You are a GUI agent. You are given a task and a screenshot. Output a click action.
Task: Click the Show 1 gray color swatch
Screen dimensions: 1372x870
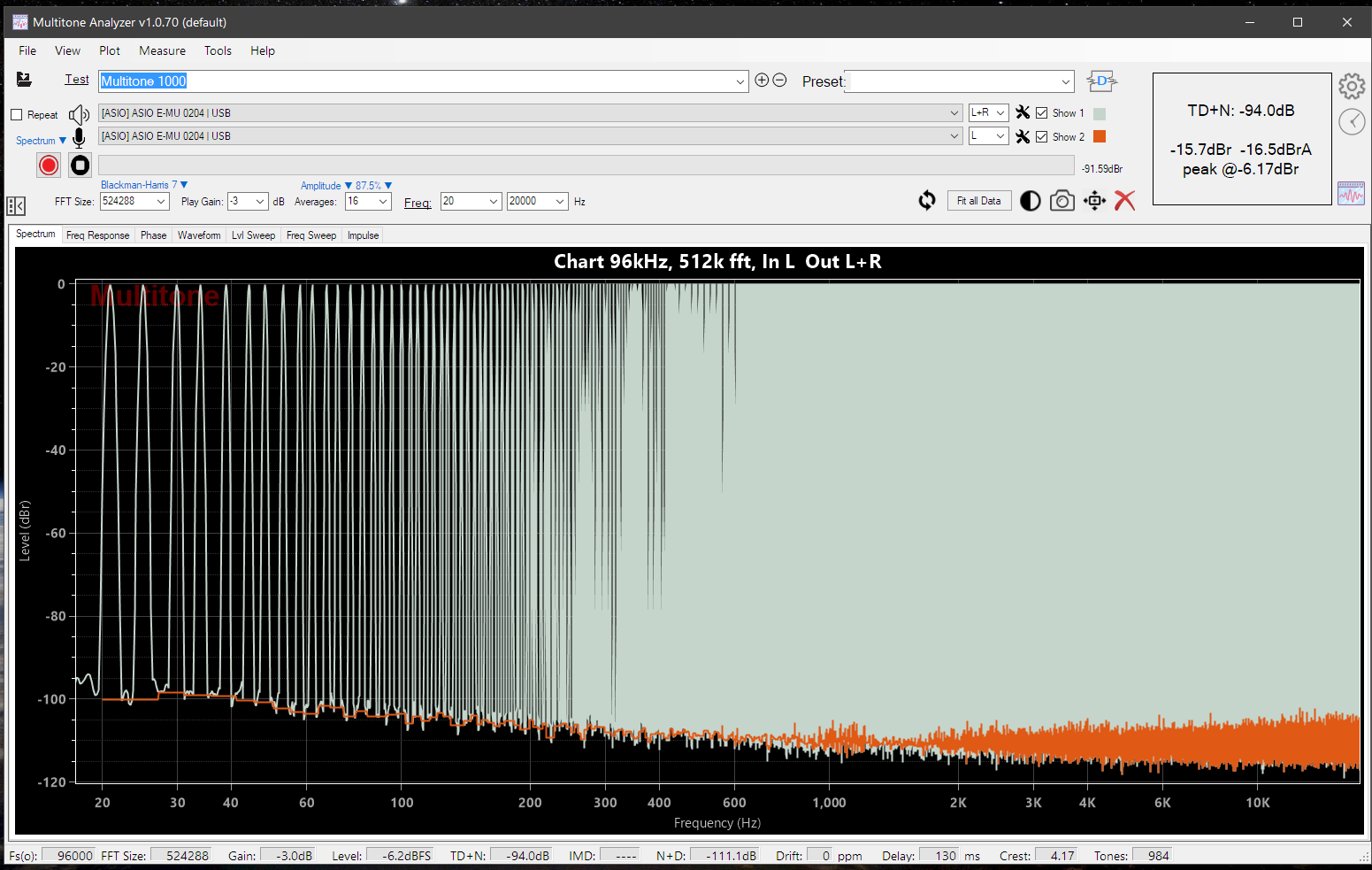pos(1100,113)
